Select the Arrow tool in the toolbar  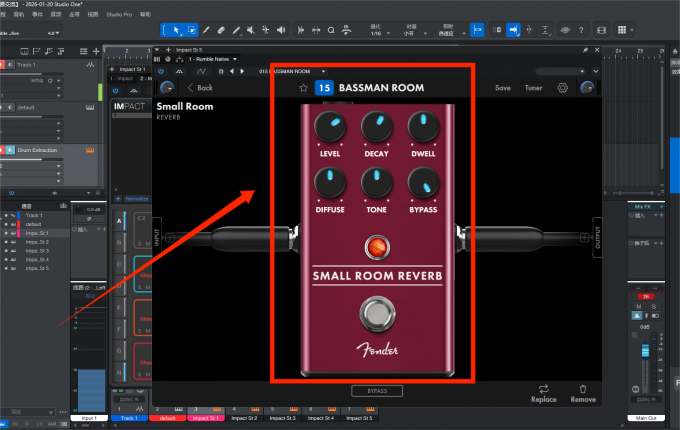click(176, 30)
